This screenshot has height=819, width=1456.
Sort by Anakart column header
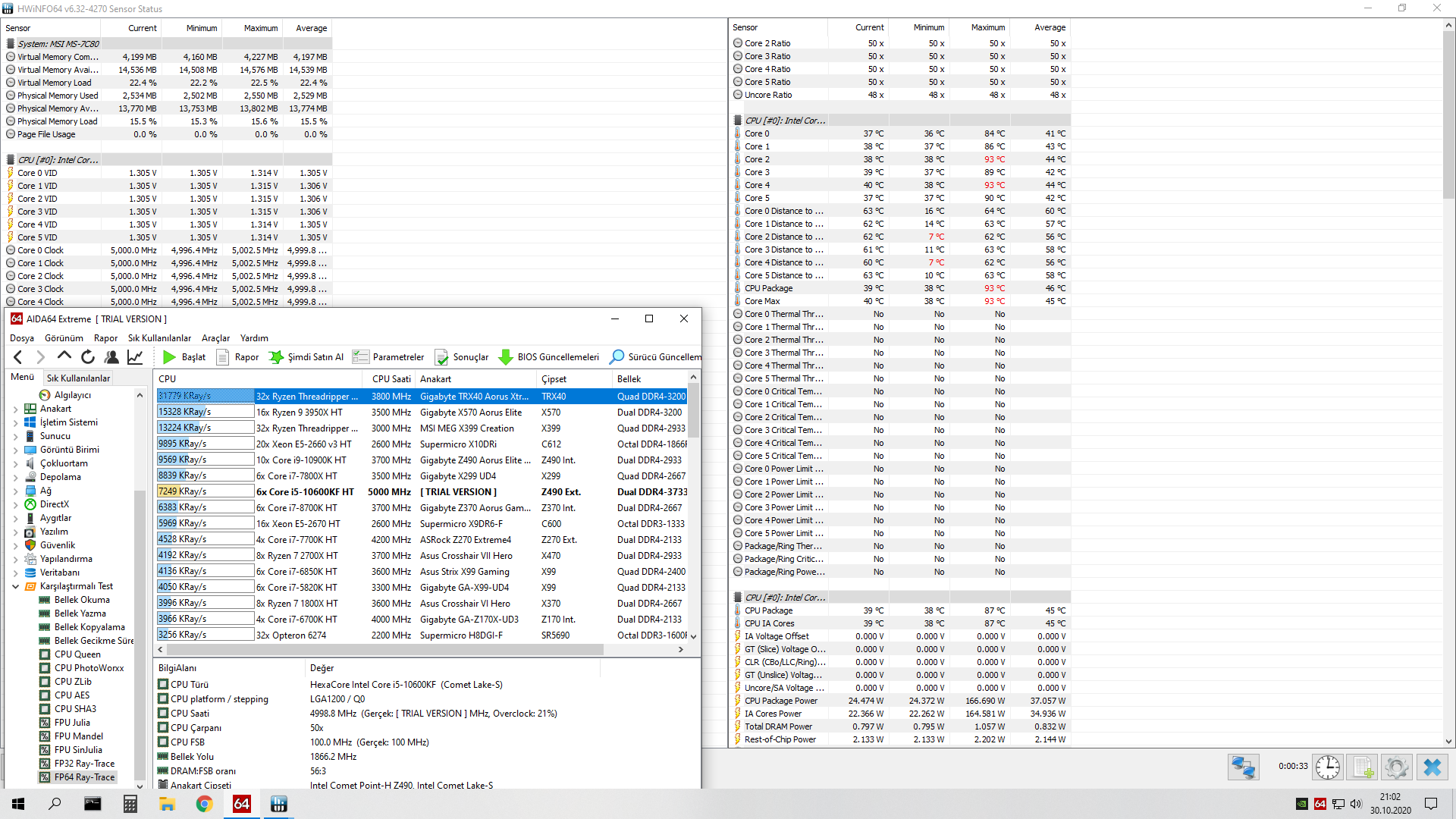click(x=475, y=379)
